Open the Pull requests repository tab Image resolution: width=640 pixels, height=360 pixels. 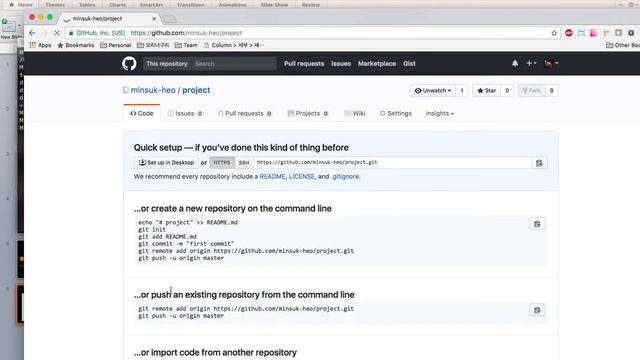pyautogui.click(x=244, y=113)
